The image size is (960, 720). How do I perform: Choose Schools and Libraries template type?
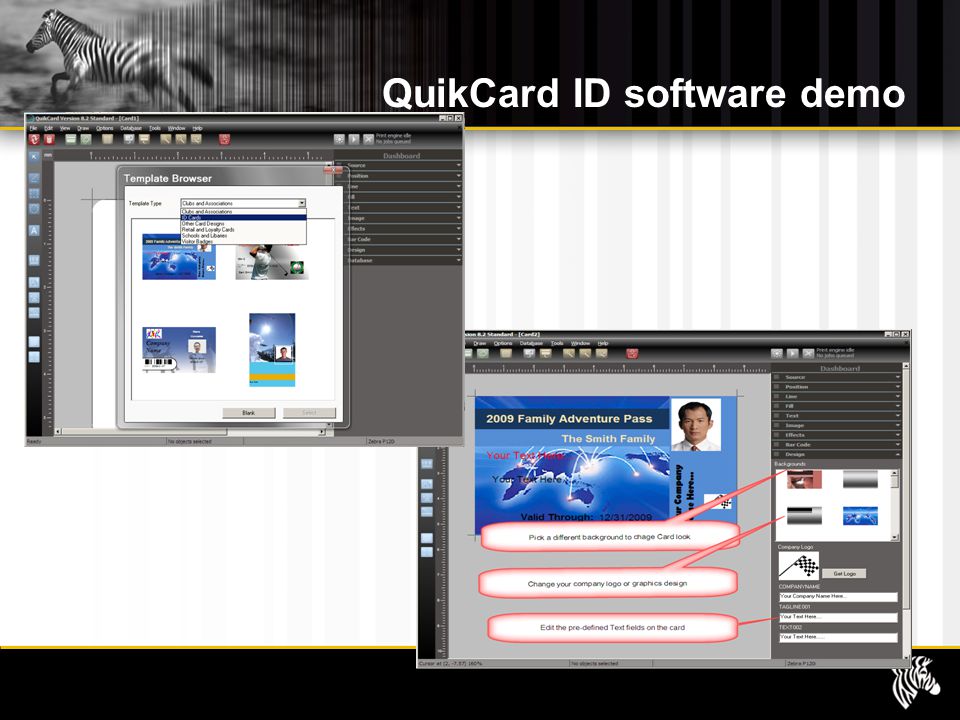click(243, 235)
